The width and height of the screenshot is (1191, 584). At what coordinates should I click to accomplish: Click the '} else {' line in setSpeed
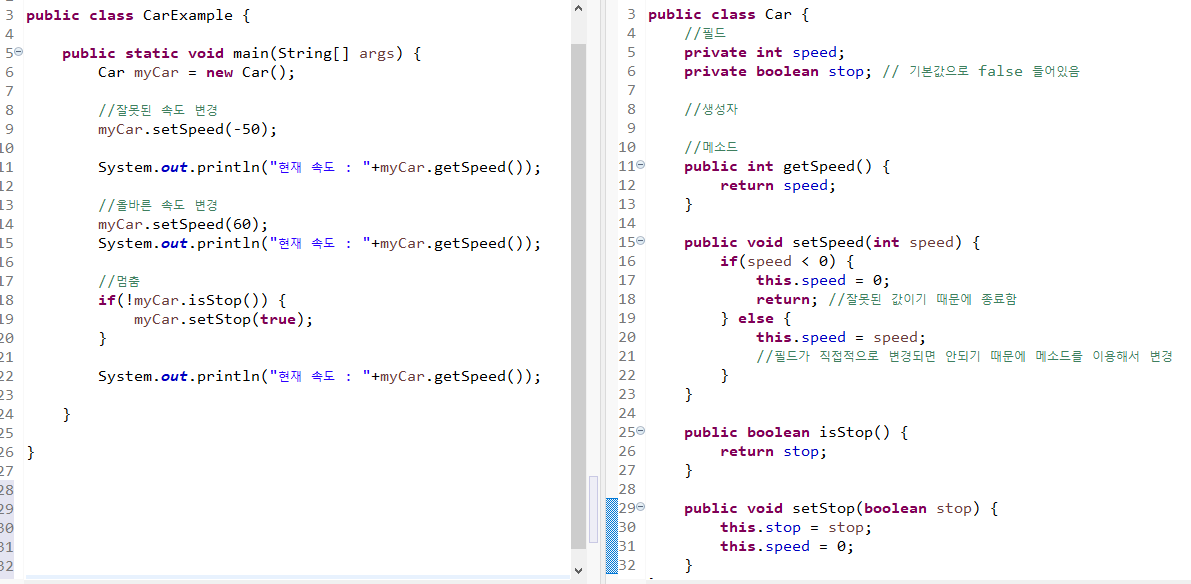tap(756, 318)
